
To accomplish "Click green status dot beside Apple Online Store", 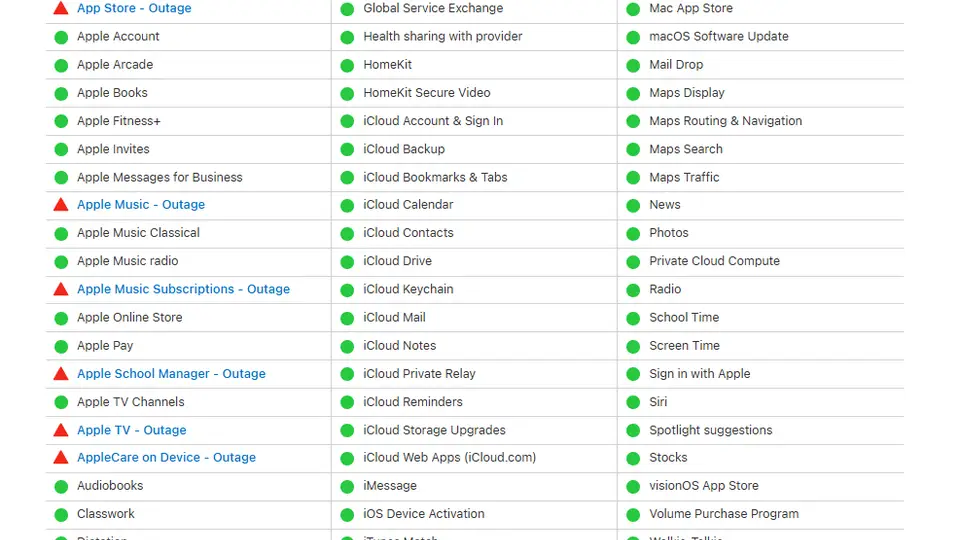I will [61, 318].
